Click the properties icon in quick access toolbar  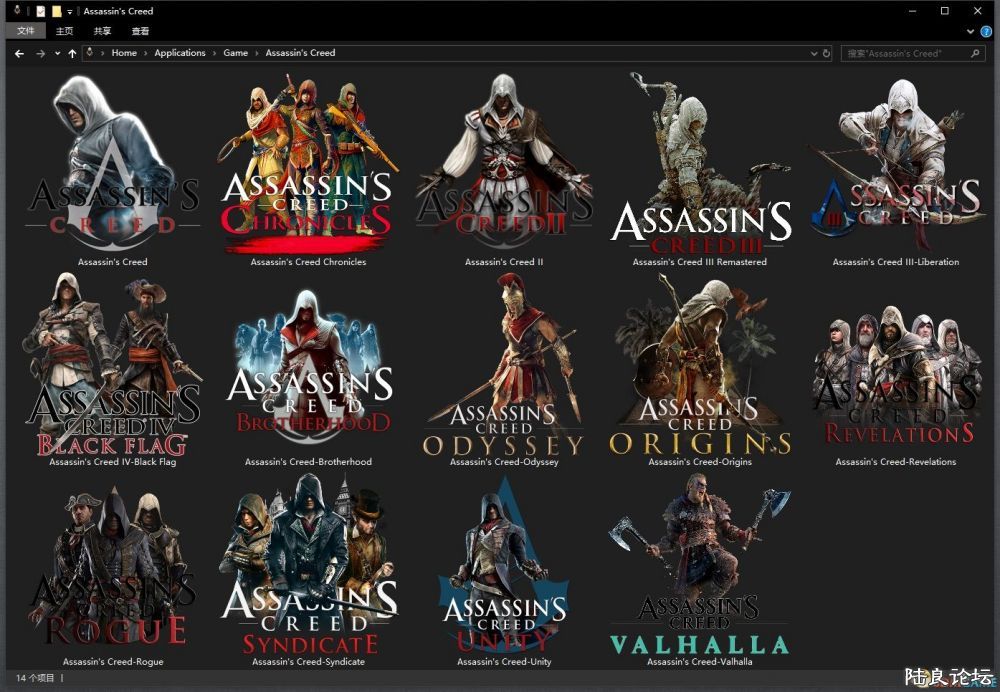point(41,11)
